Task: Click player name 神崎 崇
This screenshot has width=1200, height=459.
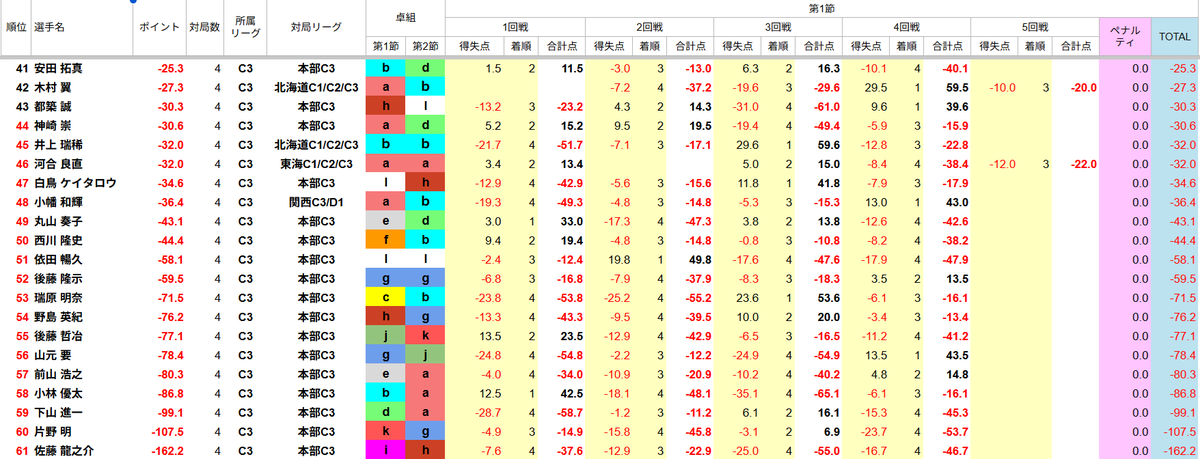Action: (x=52, y=125)
